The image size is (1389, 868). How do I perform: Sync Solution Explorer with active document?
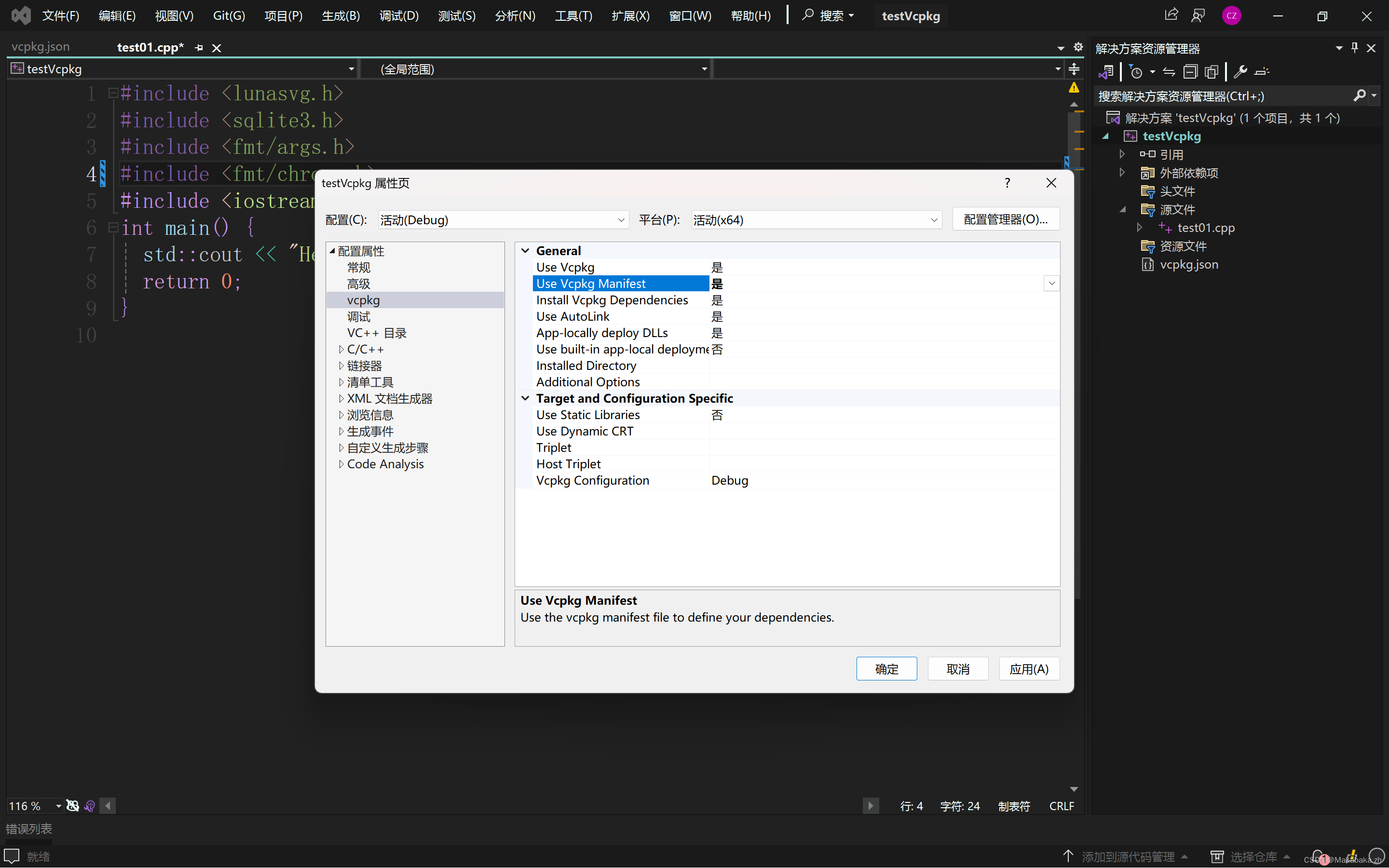coord(1169,72)
